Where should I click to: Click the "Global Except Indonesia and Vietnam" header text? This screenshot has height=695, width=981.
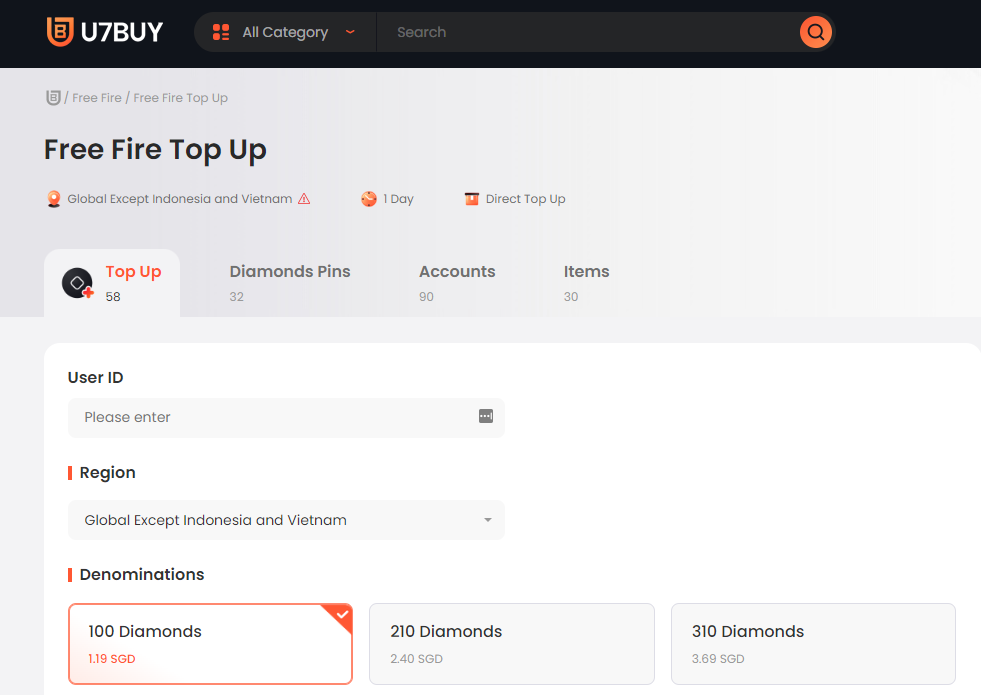click(180, 199)
